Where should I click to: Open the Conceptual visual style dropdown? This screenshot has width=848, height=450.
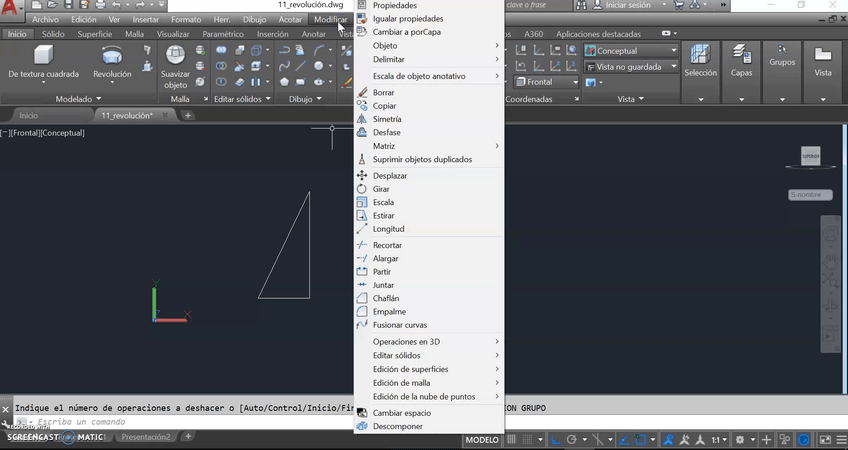(631, 51)
